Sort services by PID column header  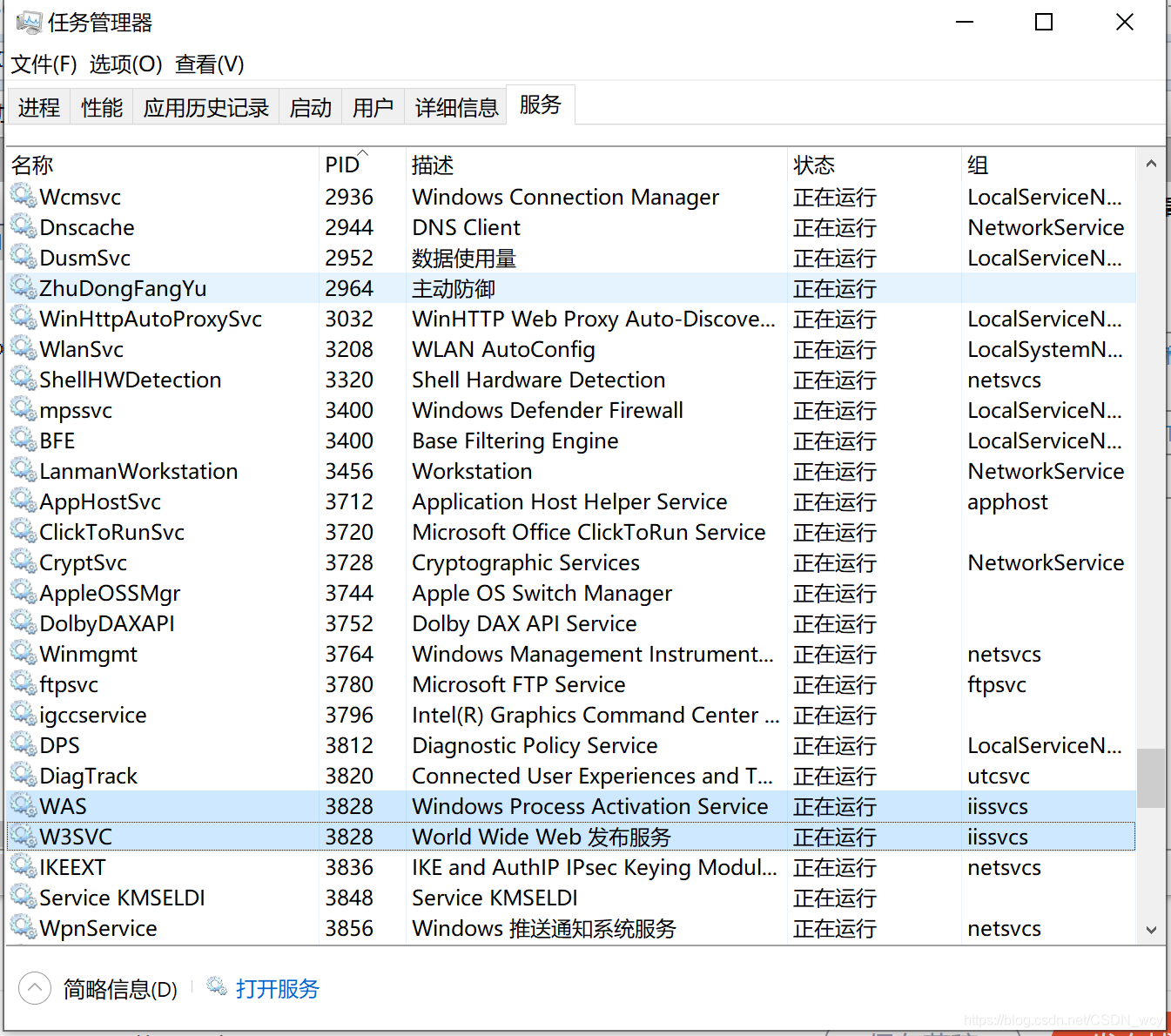tap(362, 165)
